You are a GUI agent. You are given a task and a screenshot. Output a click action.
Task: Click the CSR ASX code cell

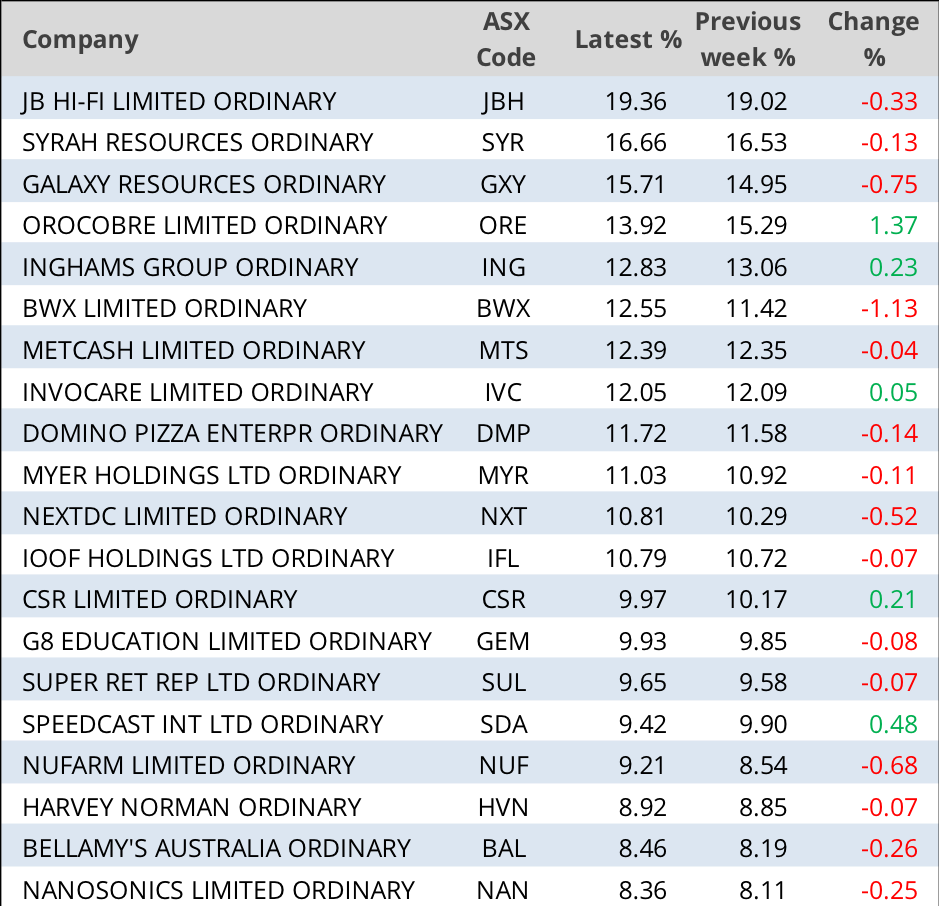503,599
